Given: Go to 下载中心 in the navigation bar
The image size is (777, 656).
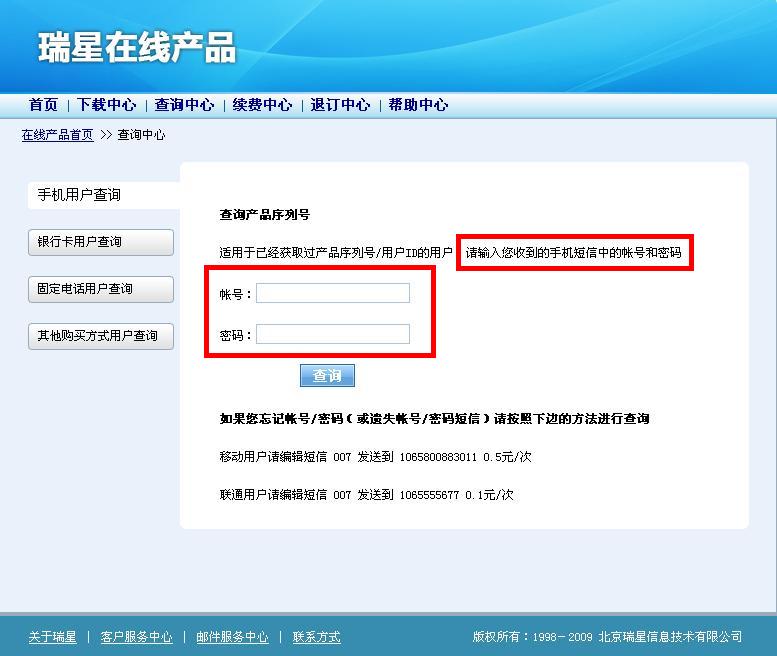Looking at the screenshot, I should 106,105.
